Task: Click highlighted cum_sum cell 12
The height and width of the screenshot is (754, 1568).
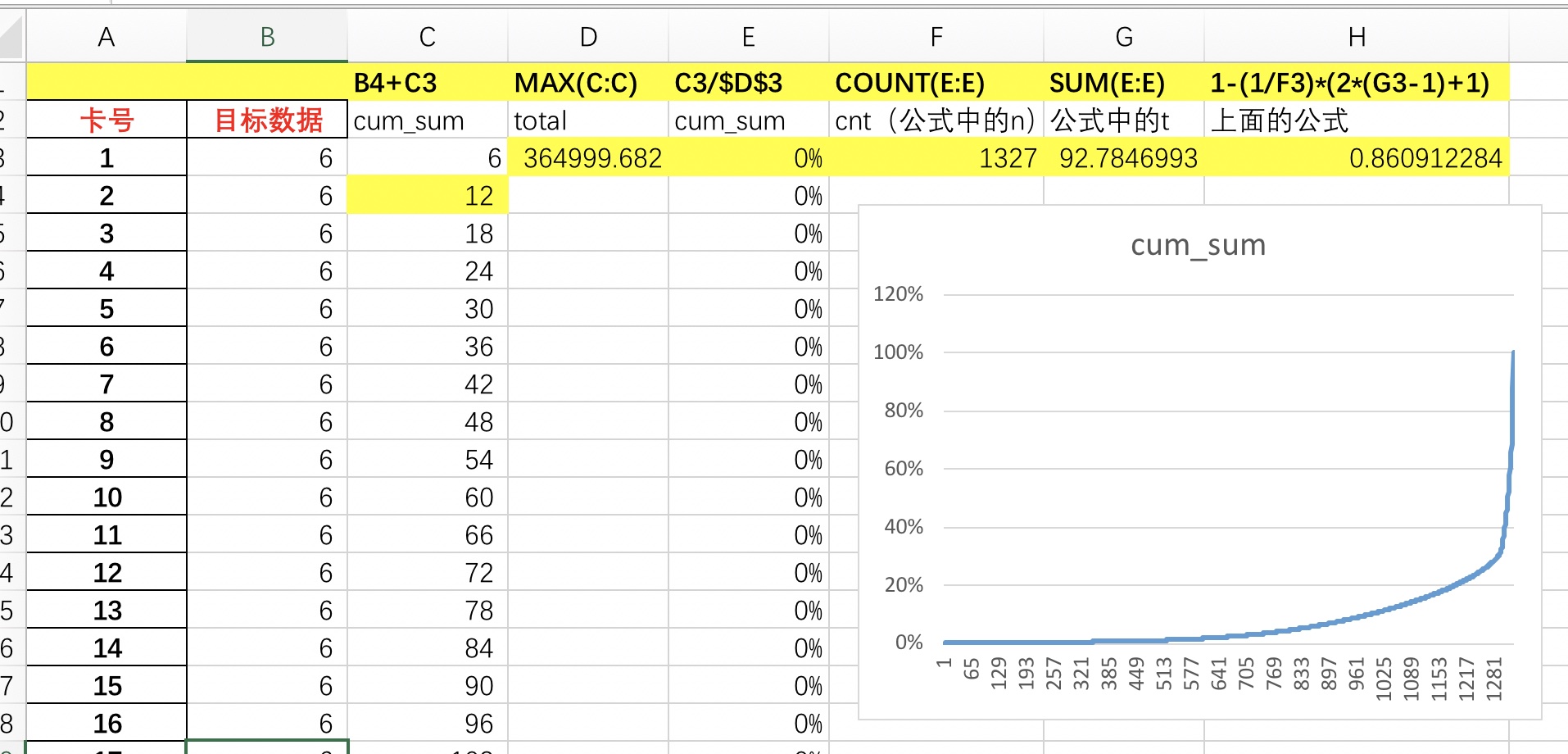Action: pos(428,195)
